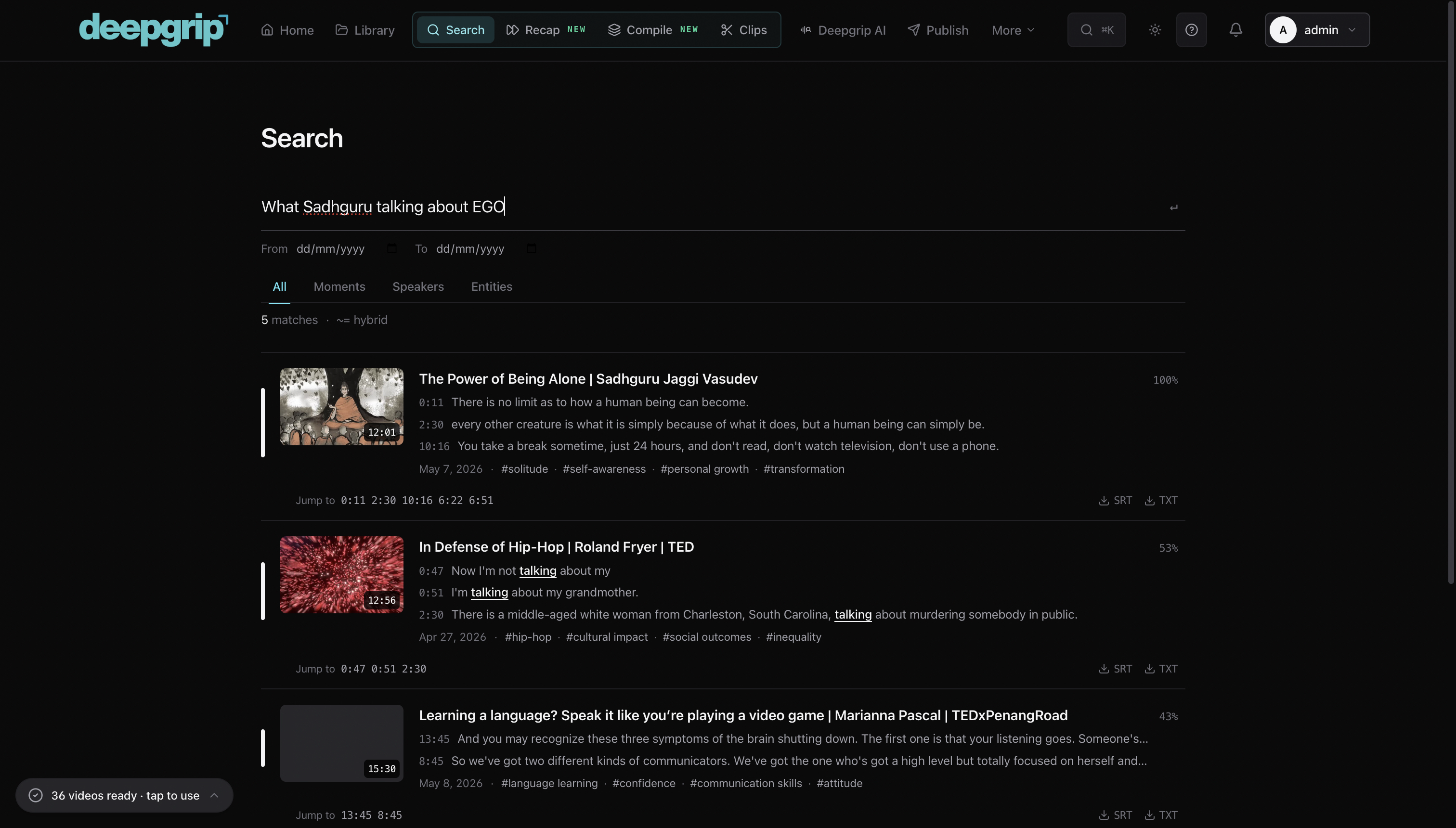This screenshot has width=1456, height=828.
Task: Click the hybrid search mode label
Action: click(x=362, y=320)
